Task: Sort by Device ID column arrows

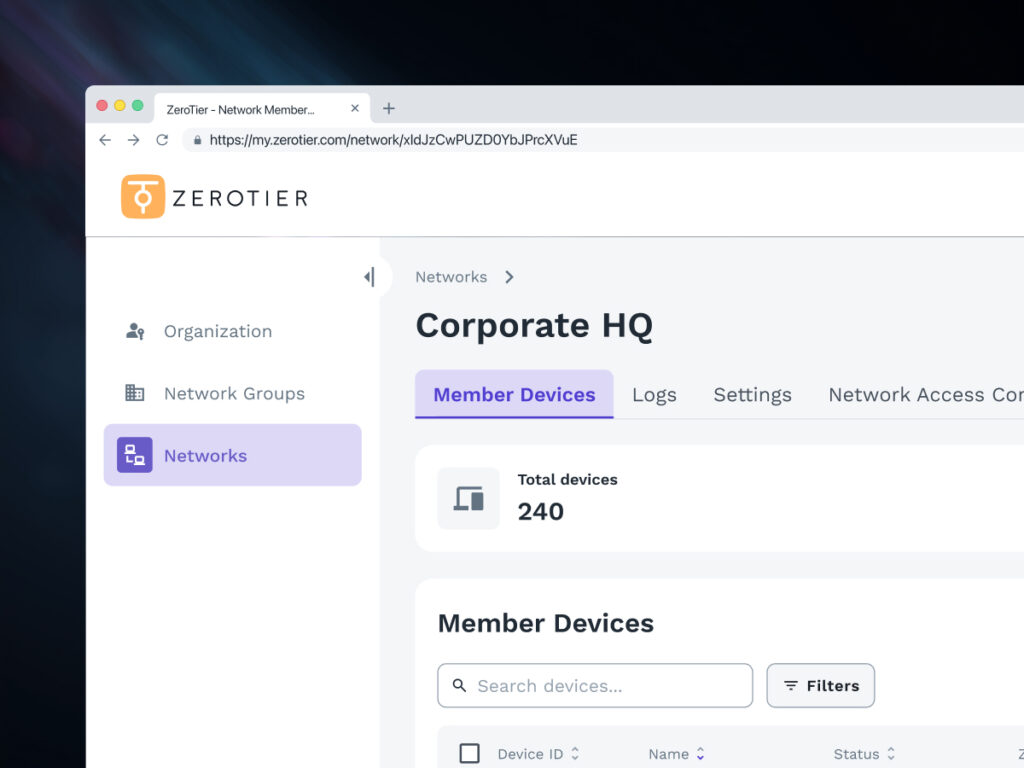Action: 575,754
